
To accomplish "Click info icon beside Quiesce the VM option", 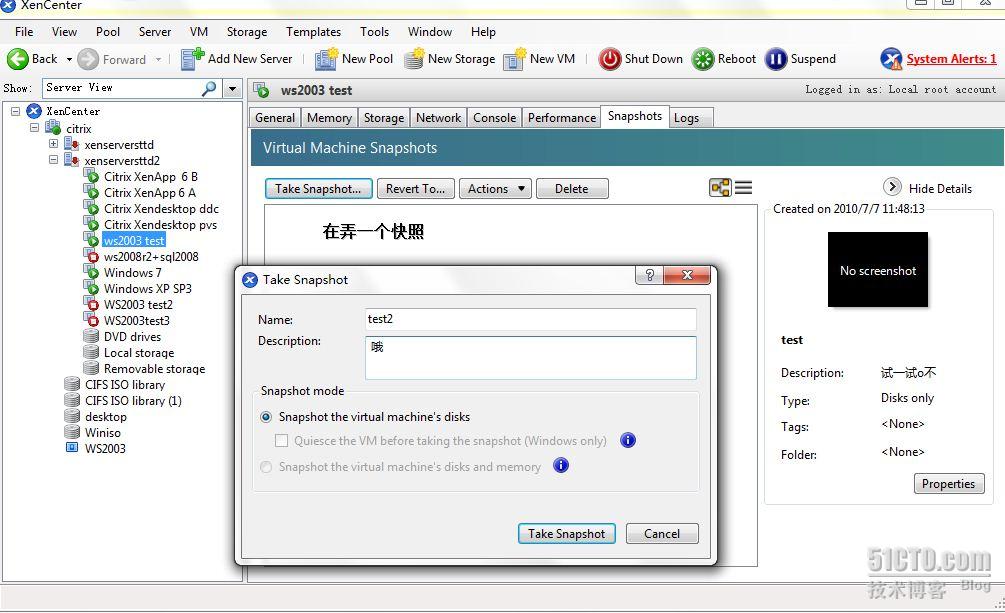I will pyautogui.click(x=628, y=441).
